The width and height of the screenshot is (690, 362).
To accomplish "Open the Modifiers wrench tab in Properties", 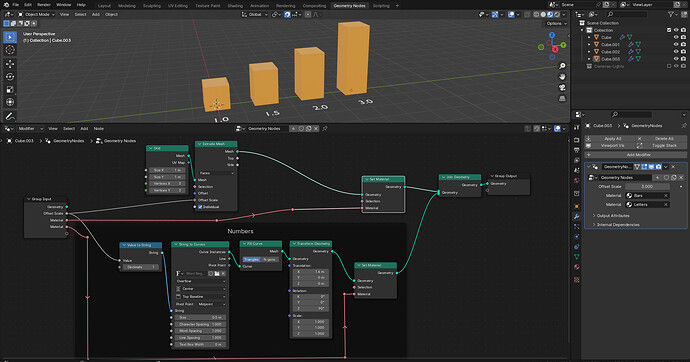I will [576, 216].
